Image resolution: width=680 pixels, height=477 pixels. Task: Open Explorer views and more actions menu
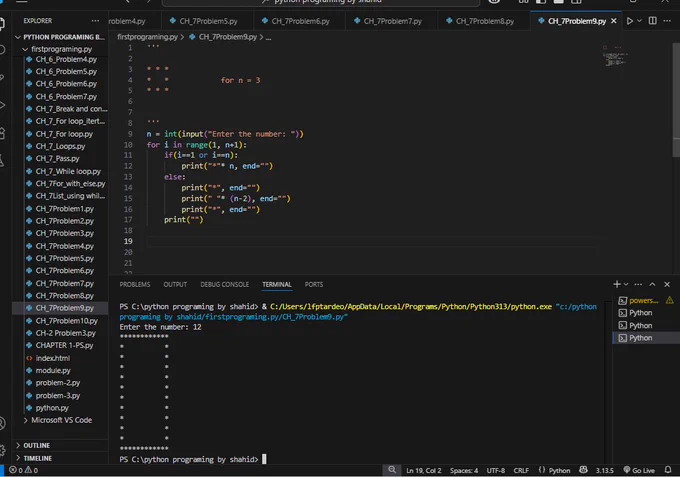(95, 21)
